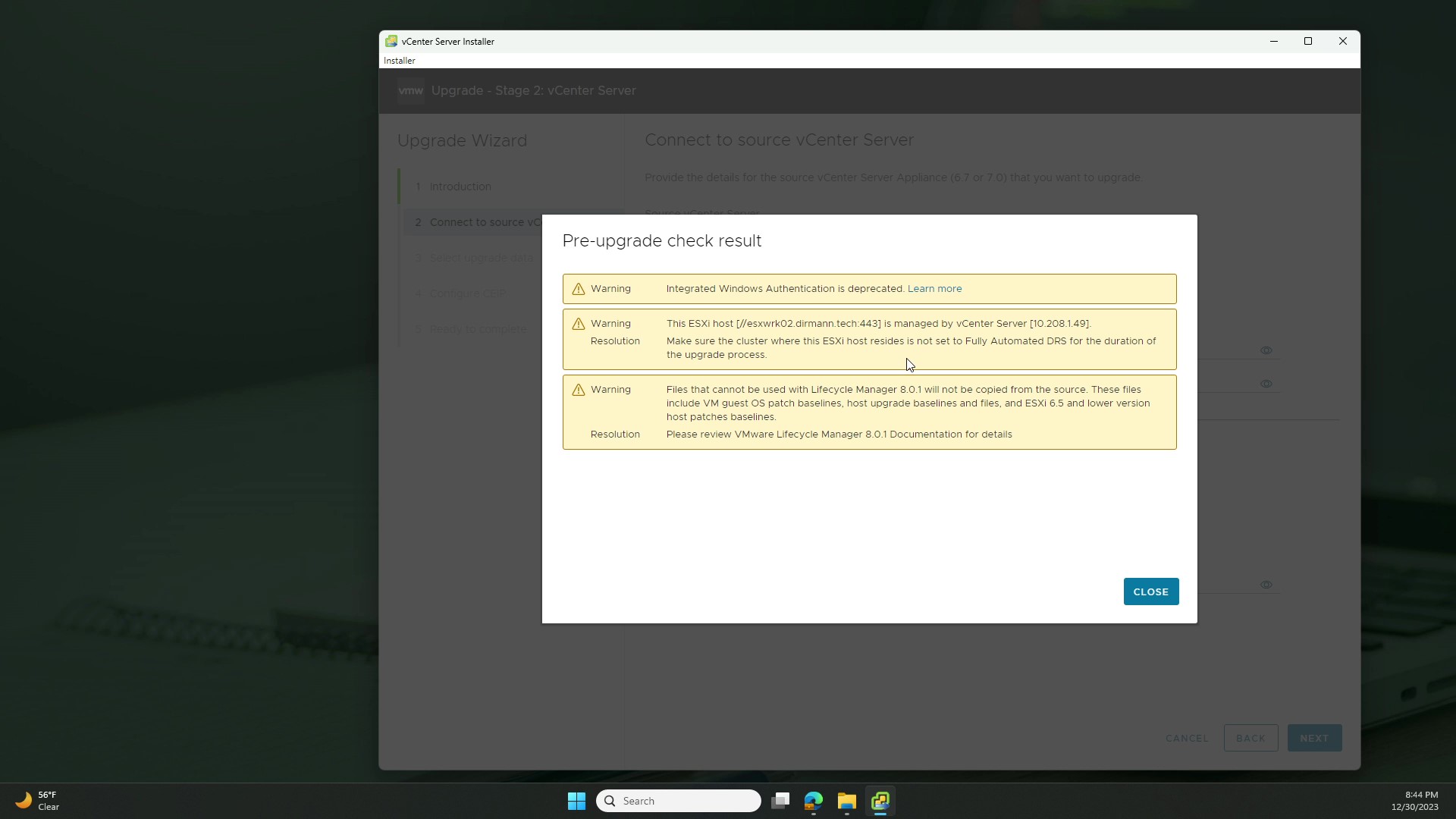
Task: Open File Explorer from the taskbar
Action: coord(847,801)
